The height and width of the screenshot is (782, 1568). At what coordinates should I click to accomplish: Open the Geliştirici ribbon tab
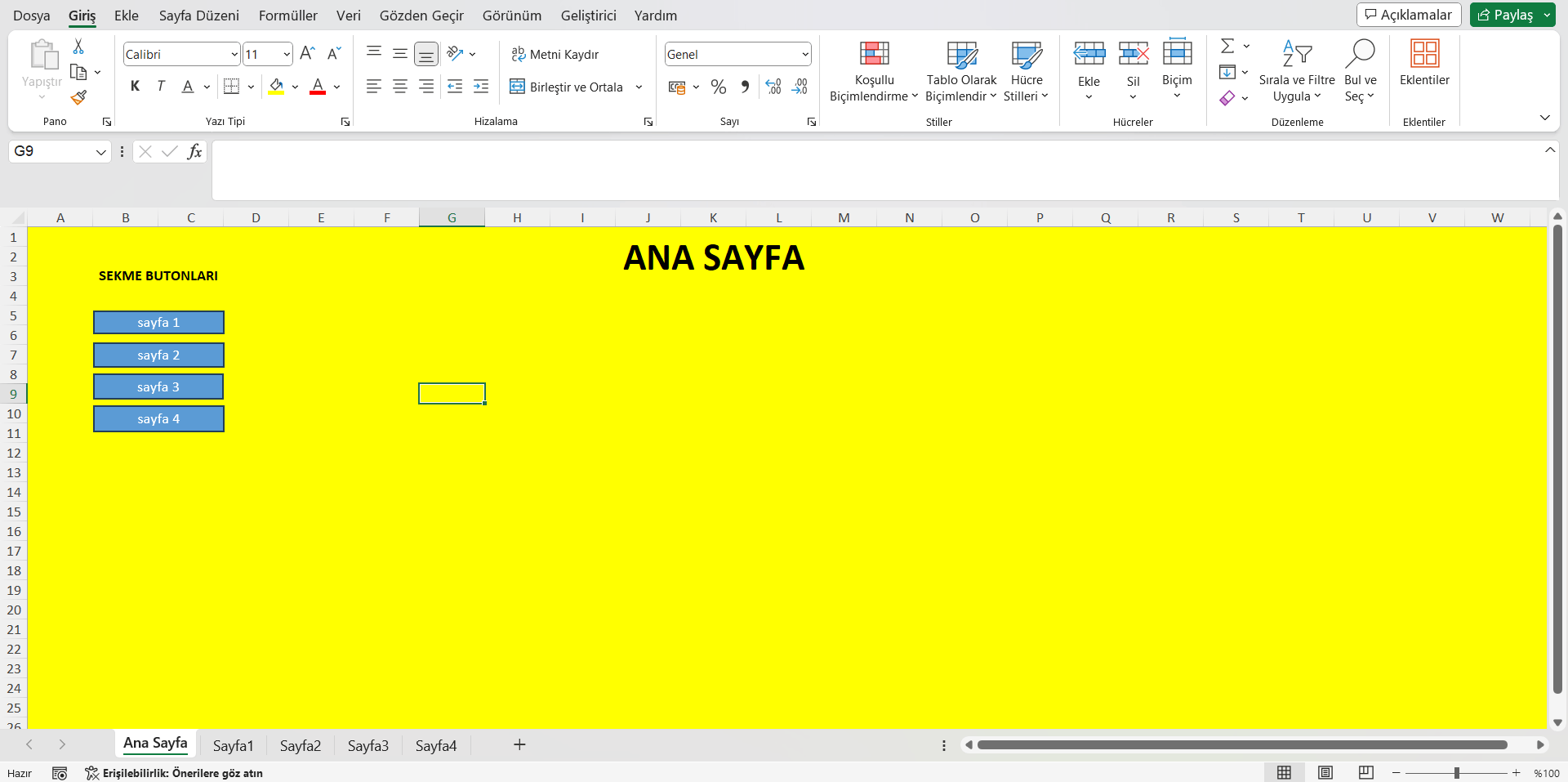[589, 16]
